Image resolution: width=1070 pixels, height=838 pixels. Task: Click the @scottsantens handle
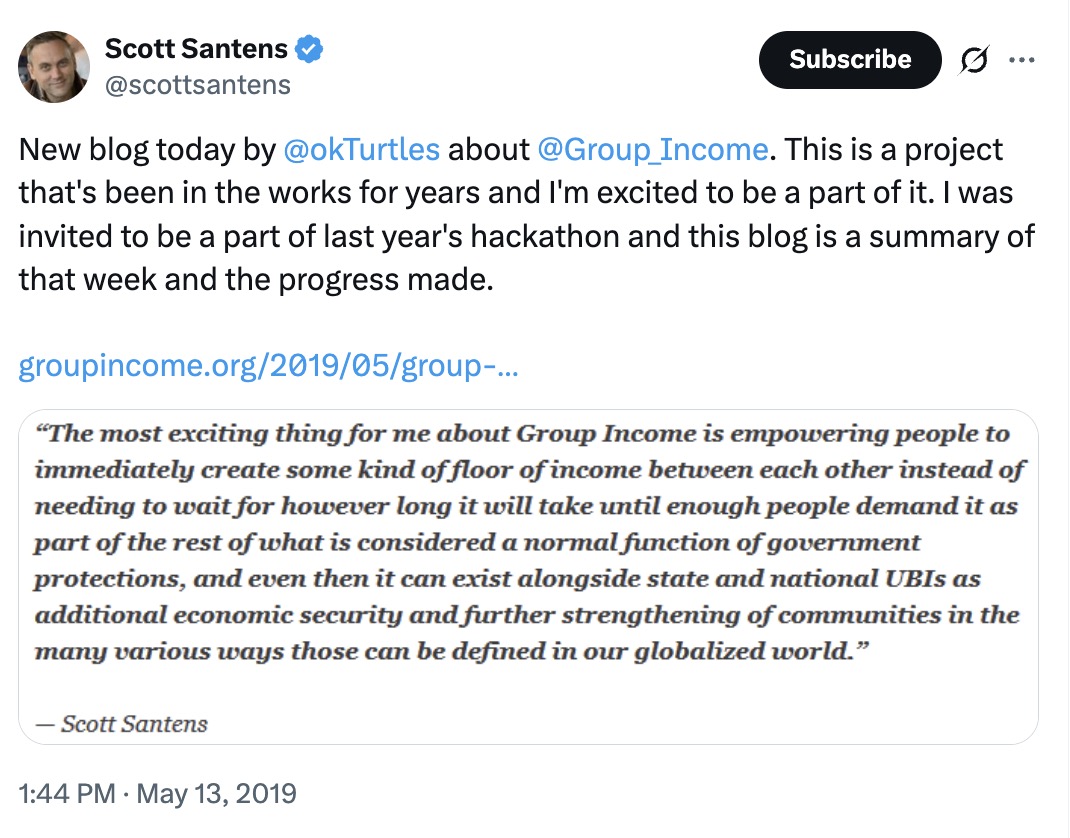(198, 84)
